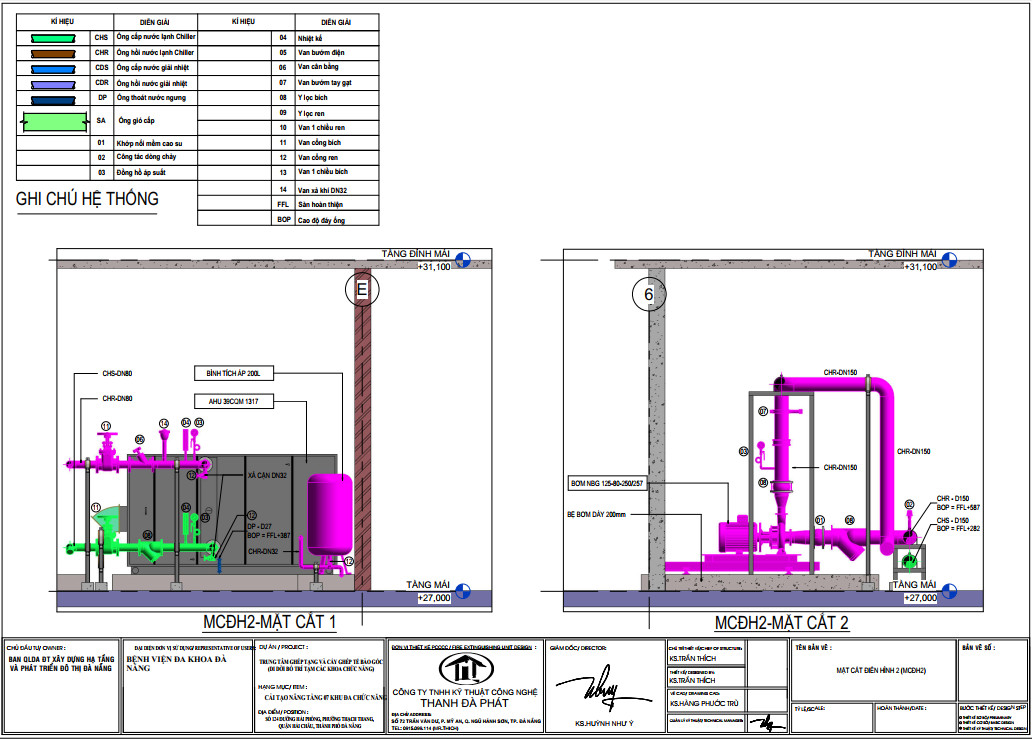Click the level marker at Tầng Đỉnh Mái +31,100 in section 2
Screen dimensions: 1032x739
click(948, 258)
